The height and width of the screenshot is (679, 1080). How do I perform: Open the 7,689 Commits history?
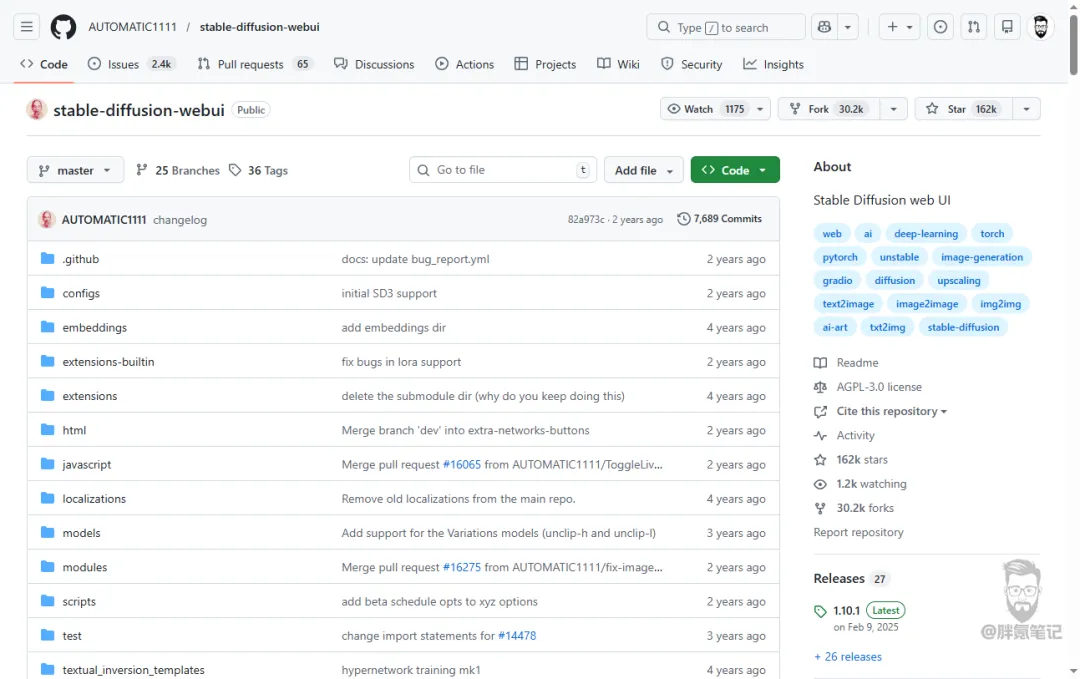coord(719,219)
